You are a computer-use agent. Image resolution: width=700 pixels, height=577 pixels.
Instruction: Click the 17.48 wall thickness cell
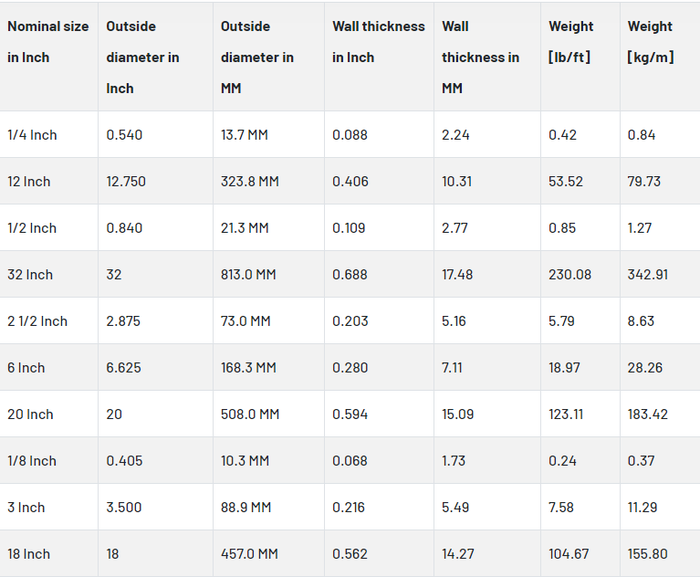point(458,274)
